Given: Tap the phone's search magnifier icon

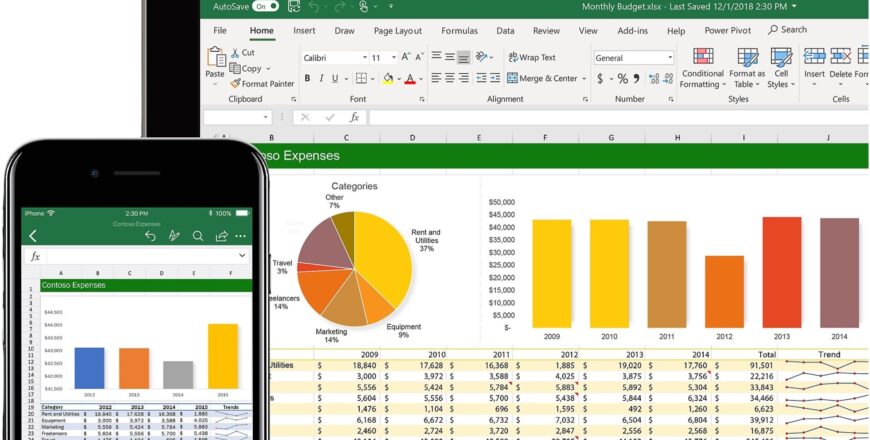Looking at the screenshot, I should [x=198, y=236].
